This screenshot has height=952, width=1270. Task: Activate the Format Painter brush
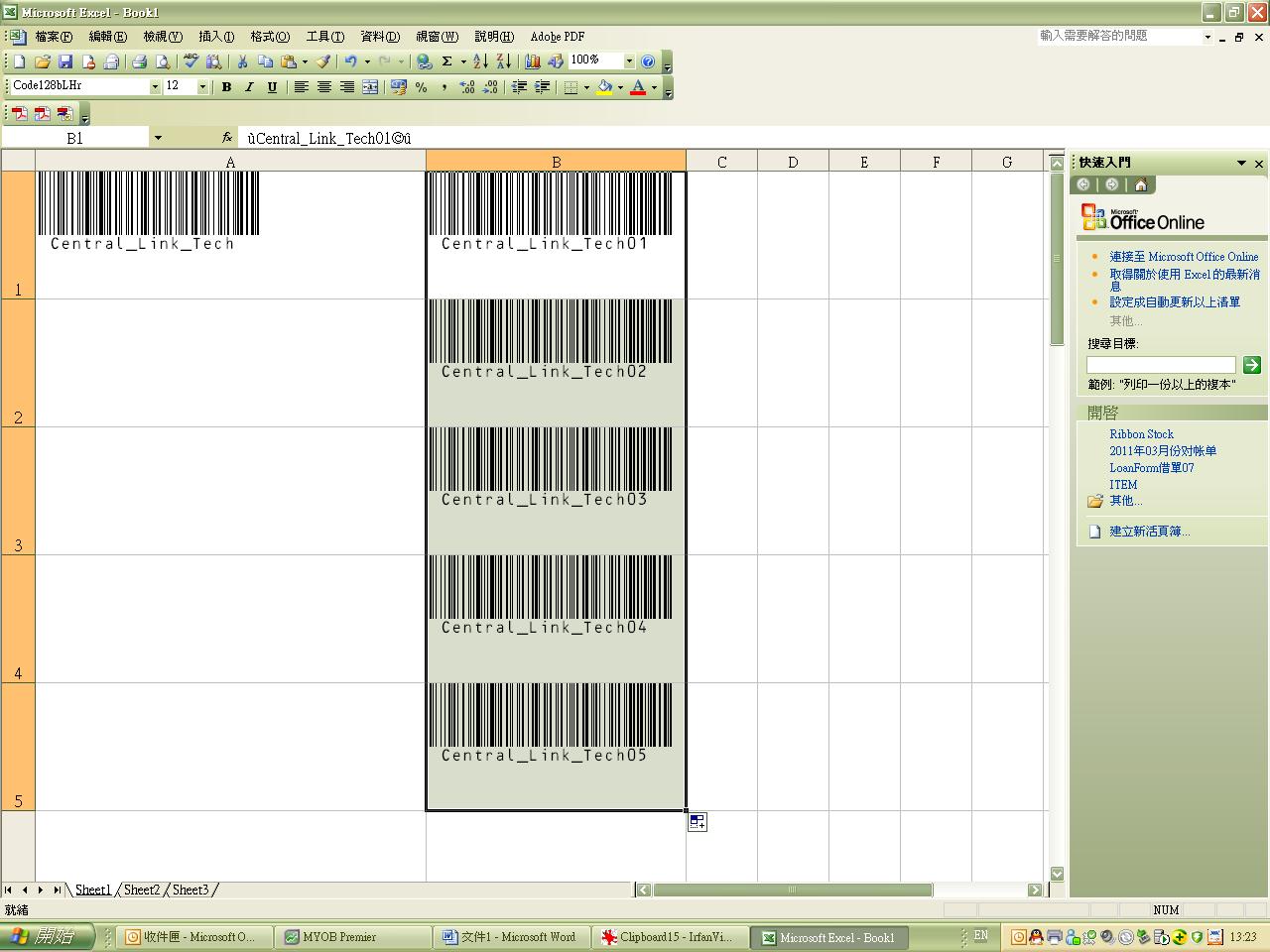[323, 61]
